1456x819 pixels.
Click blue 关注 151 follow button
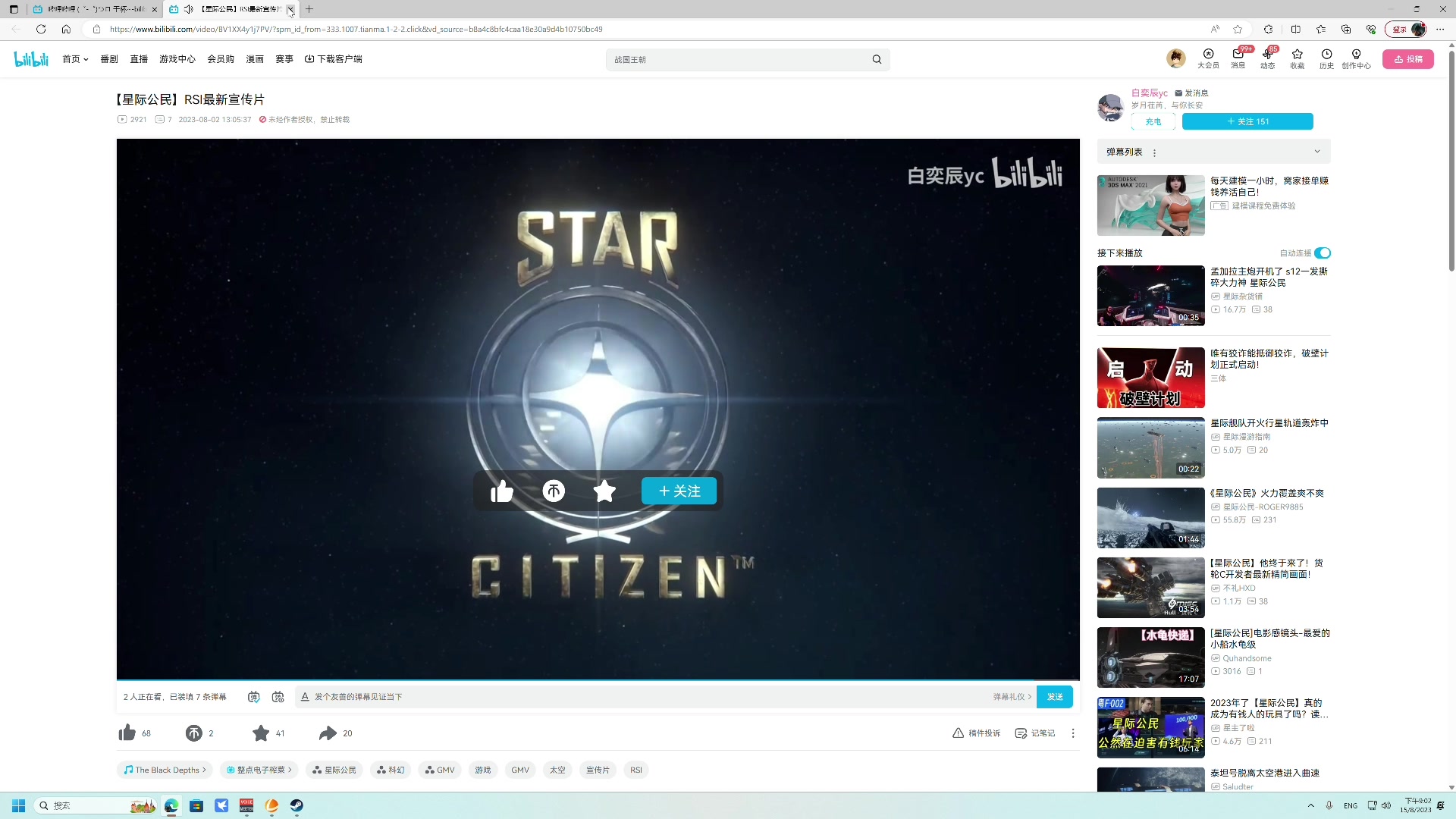click(1247, 121)
